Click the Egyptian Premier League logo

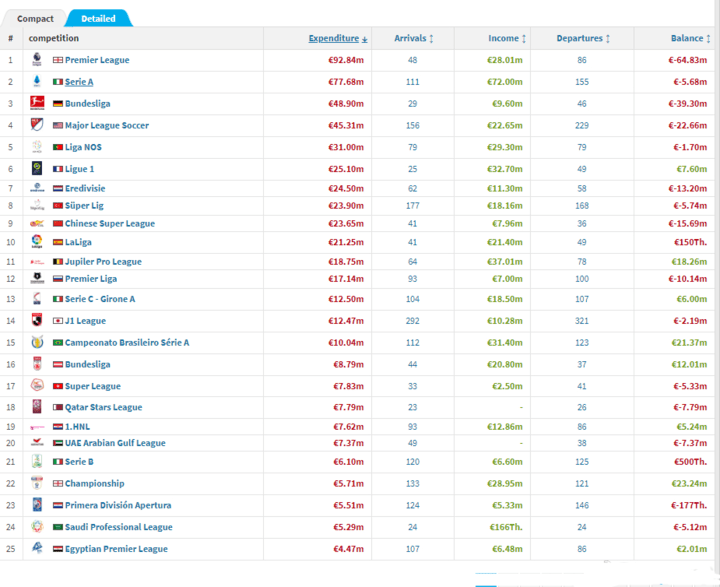point(37,548)
